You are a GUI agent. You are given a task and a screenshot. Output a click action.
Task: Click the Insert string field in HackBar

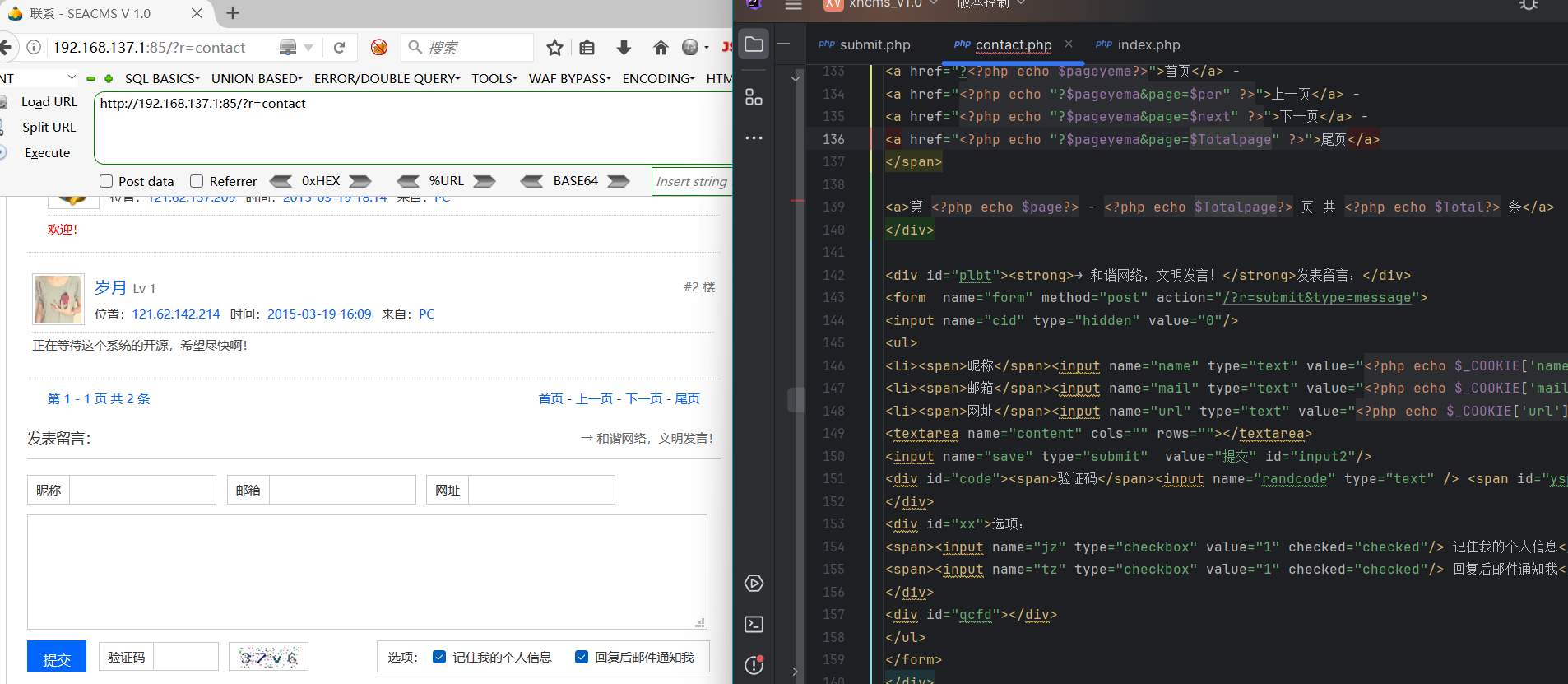pos(693,181)
